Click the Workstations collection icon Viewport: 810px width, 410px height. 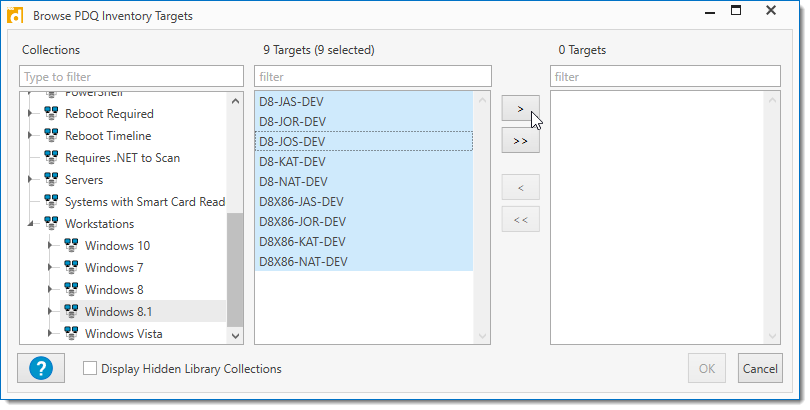click(x=52, y=224)
